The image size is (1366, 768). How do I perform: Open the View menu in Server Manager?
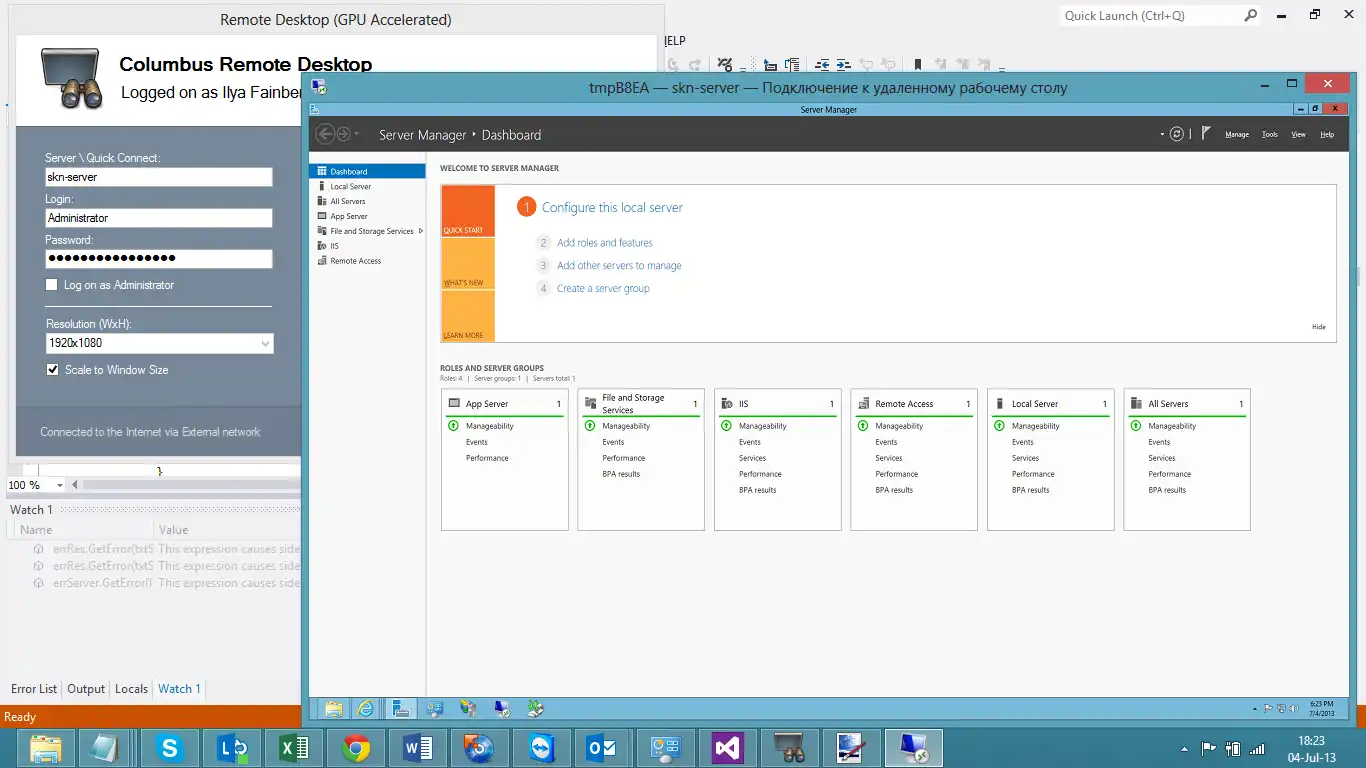(x=1298, y=134)
